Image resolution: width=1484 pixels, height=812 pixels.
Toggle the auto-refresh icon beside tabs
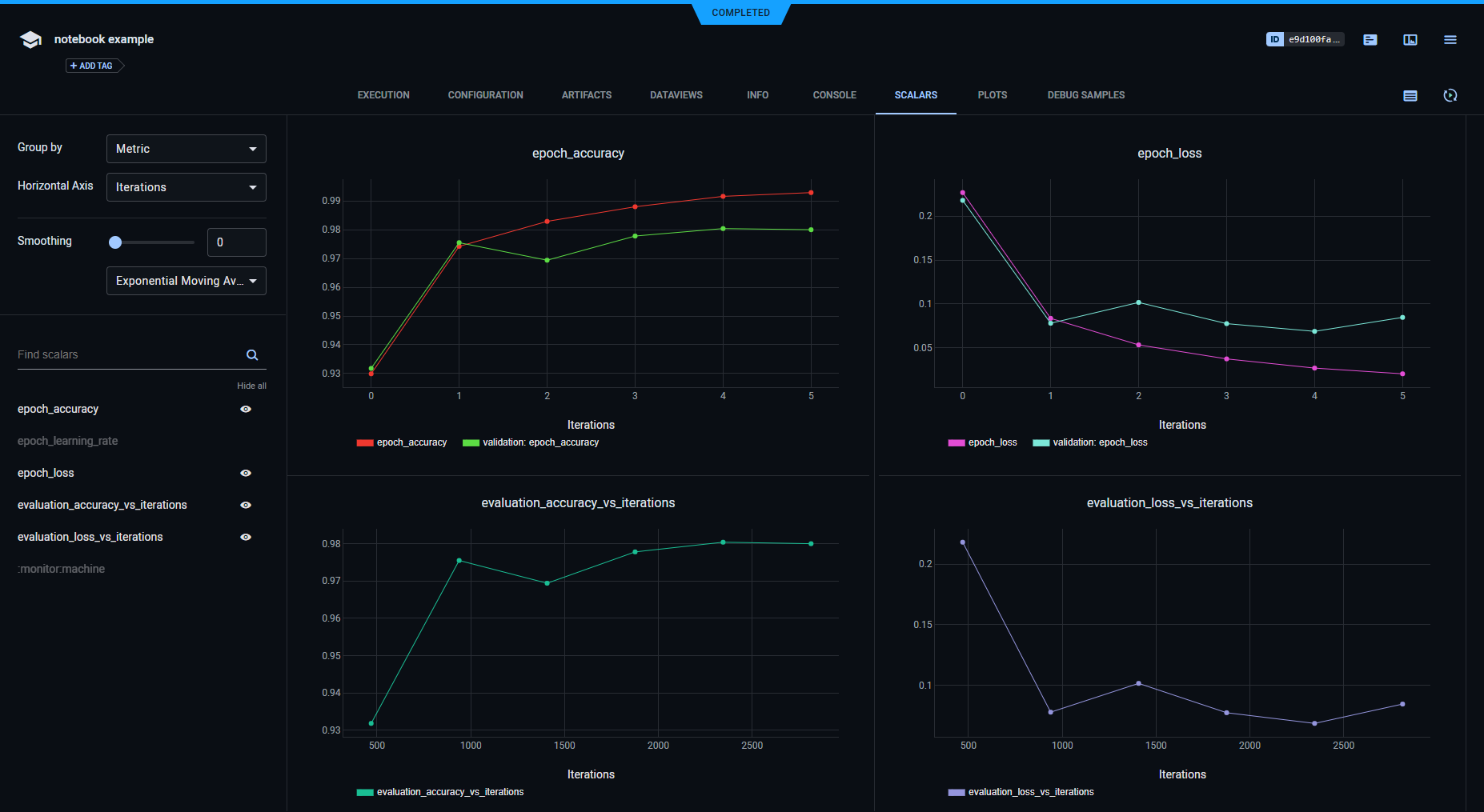click(x=1450, y=96)
